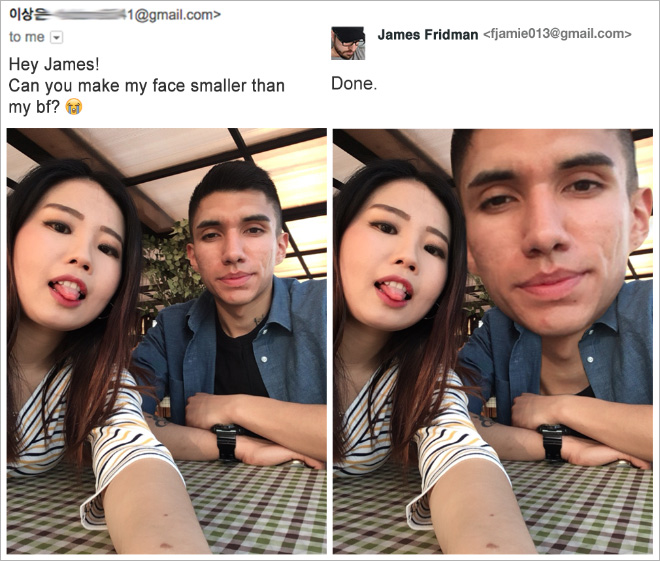This screenshot has width=660, height=561.
Task: Click the "my bf?" text
Action: [x=34, y=107]
